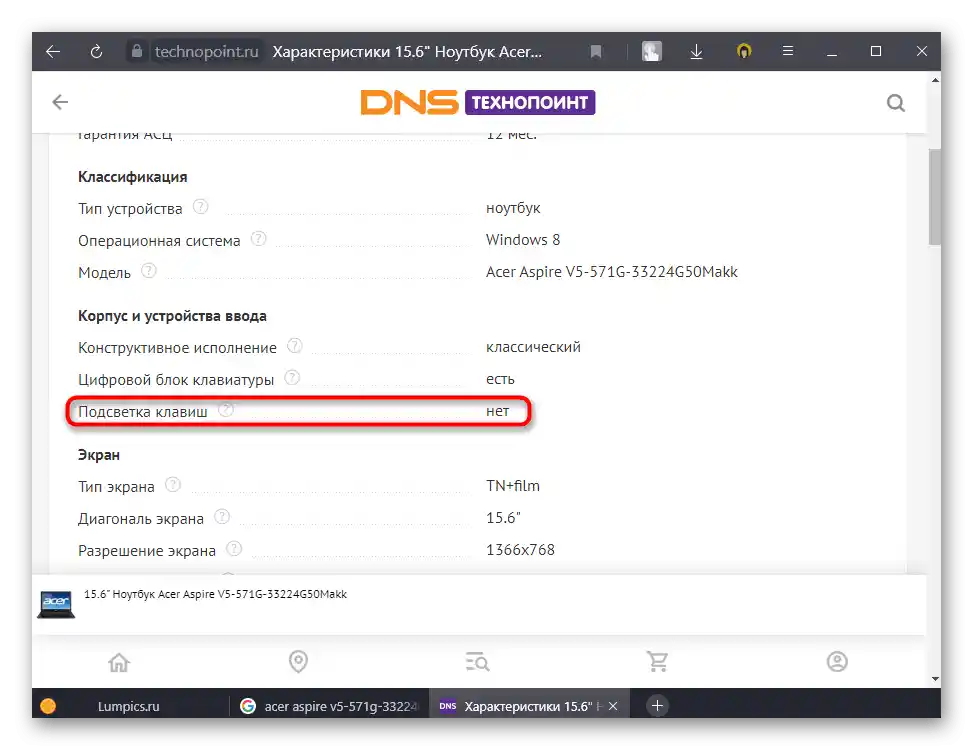Switch to the acer aspire v5-571g search tab
This screenshot has height=750, width=973.
point(330,705)
